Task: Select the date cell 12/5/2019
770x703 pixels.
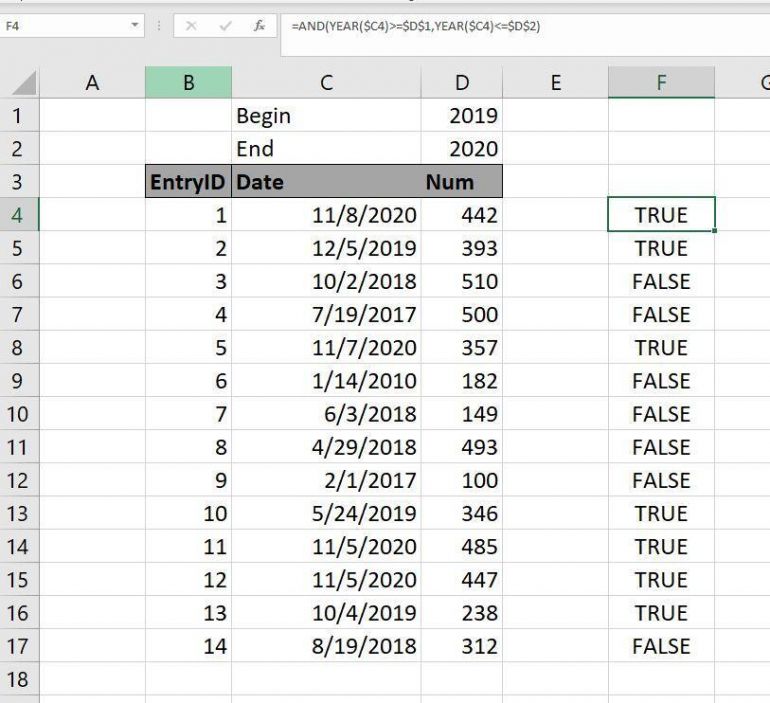Action: click(326, 249)
